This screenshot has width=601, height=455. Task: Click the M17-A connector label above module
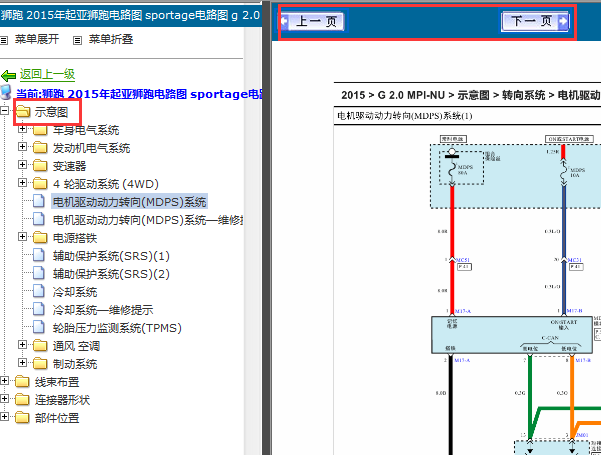pyautogui.click(x=462, y=311)
